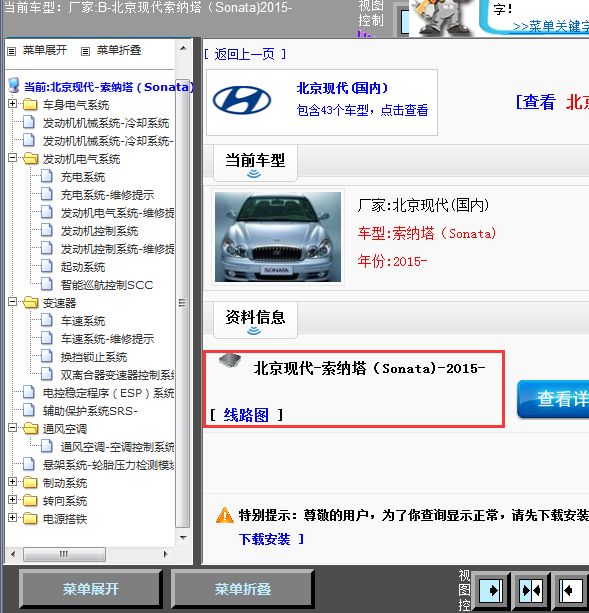The image size is (589, 613).
Task: Select the computer icon beside 当前:北京现代-索纳塔
Action: point(14,86)
